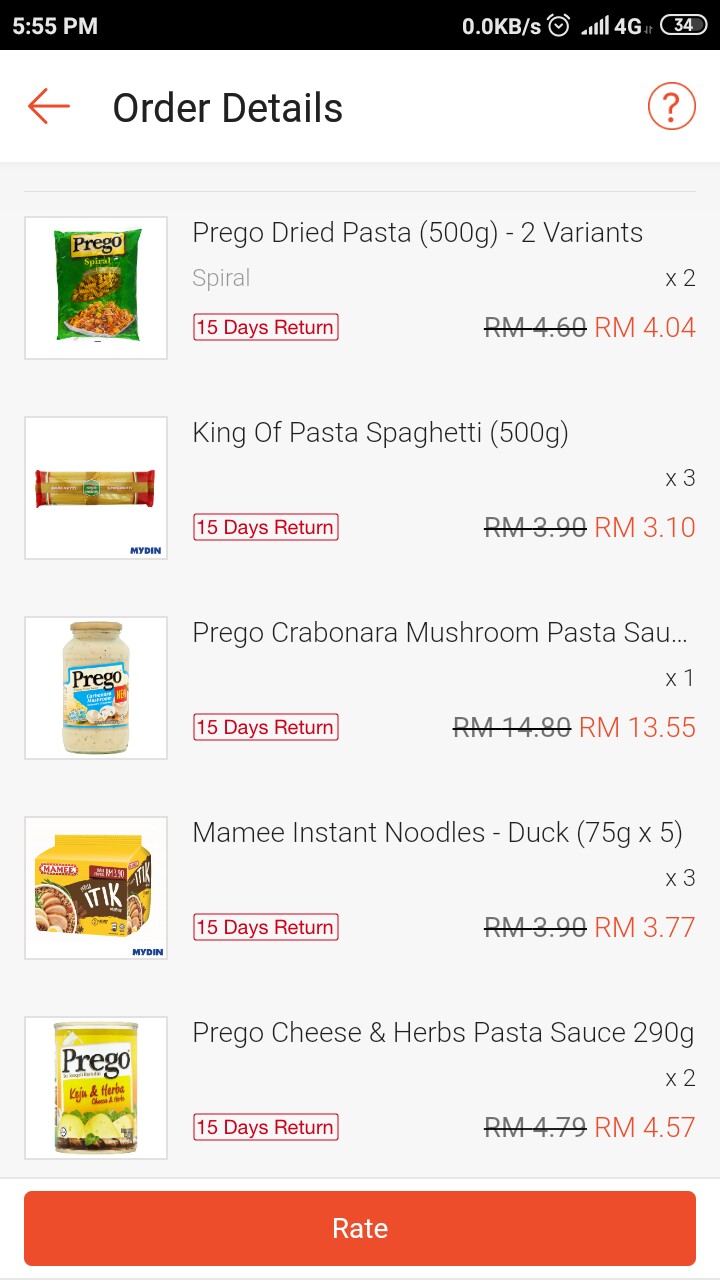Open the help question mark icon
Viewport: 720px width, 1280px height.
click(671, 106)
